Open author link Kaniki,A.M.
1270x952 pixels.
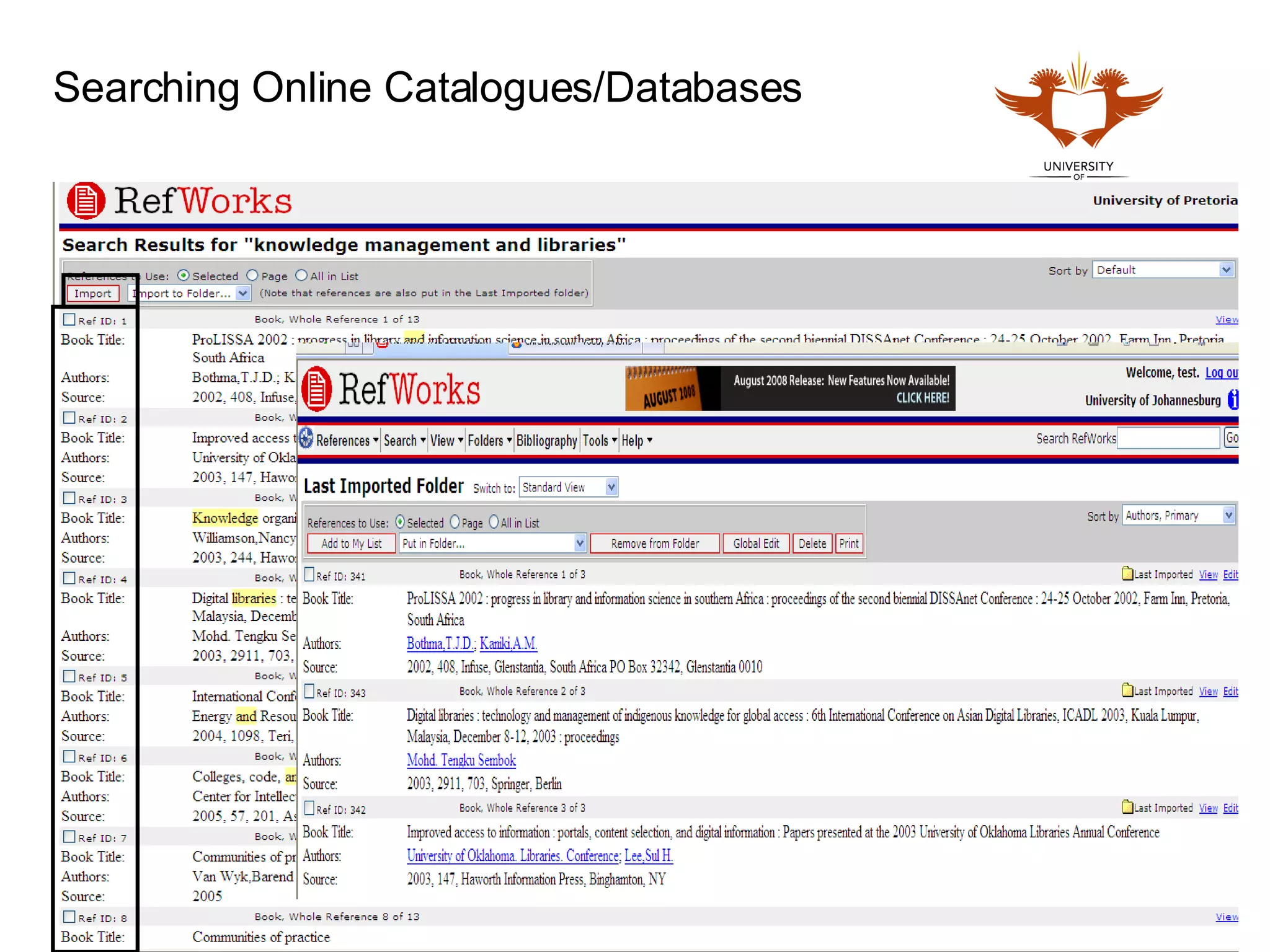tap(508, 643)
